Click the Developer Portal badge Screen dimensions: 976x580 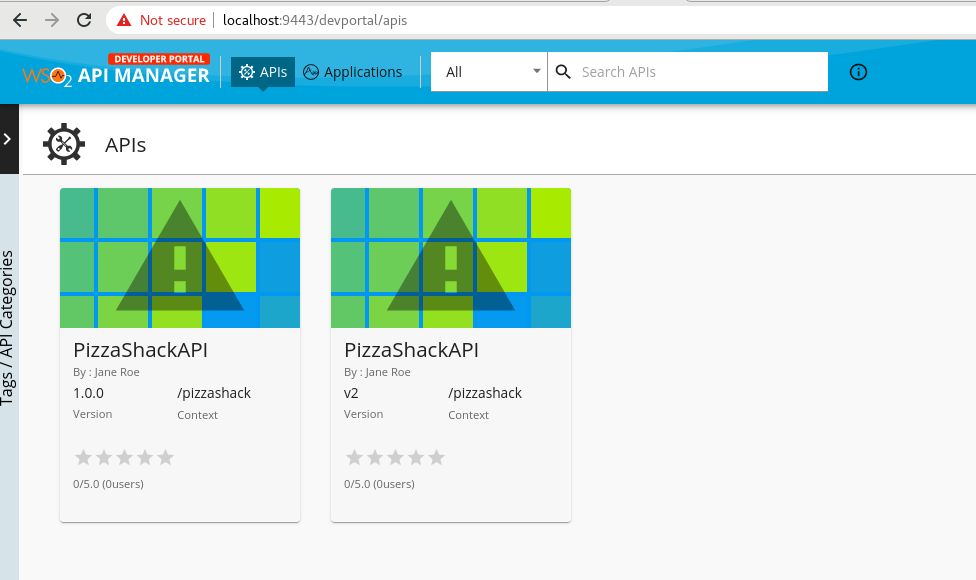[x=159, y=59]
